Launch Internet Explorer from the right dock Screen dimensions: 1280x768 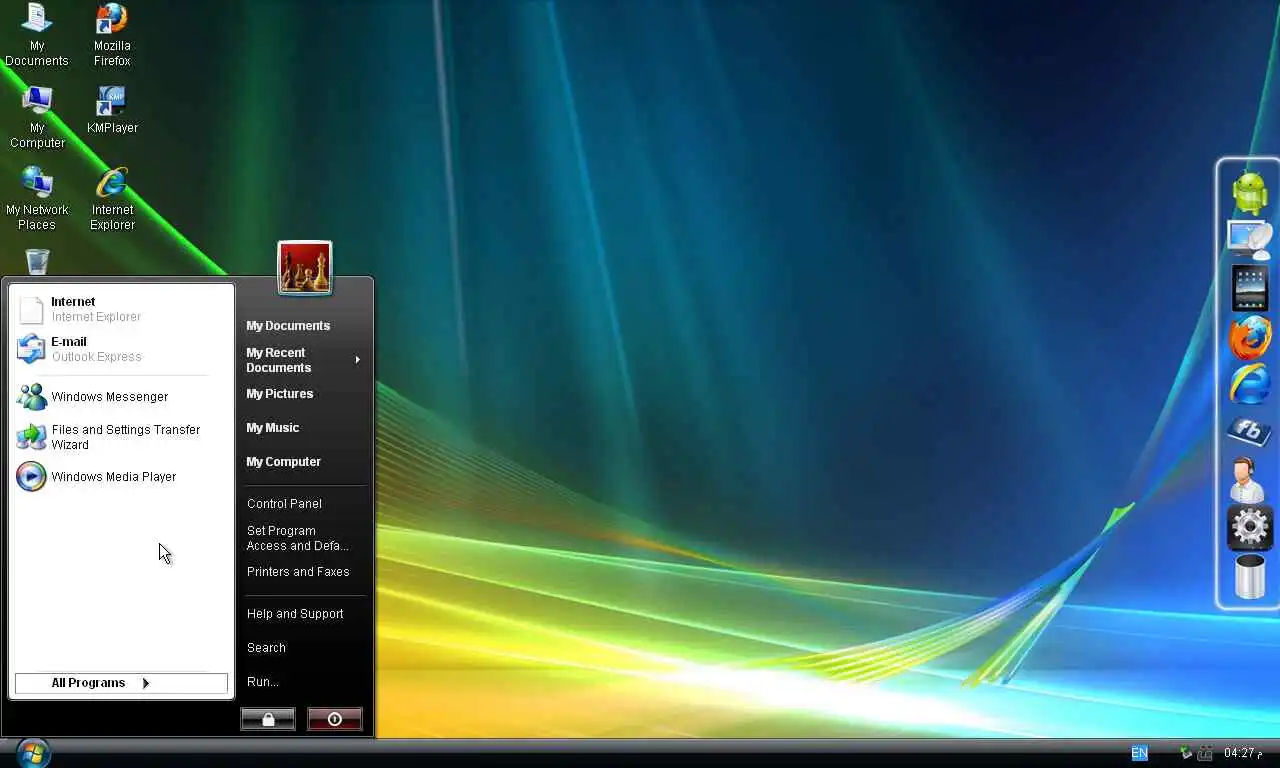click(x=1250, y=385)
